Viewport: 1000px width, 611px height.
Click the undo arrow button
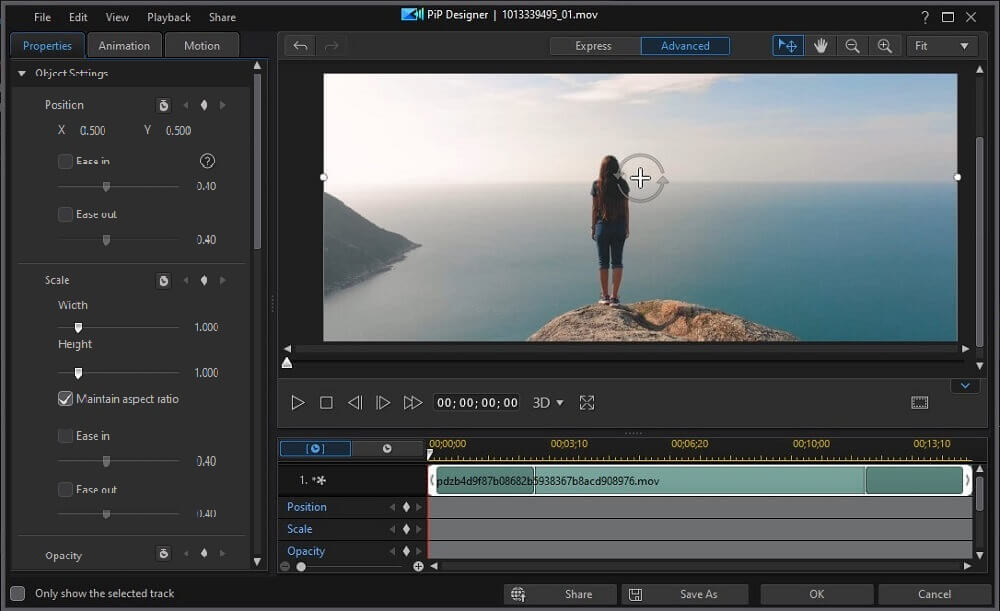point(300,46)
